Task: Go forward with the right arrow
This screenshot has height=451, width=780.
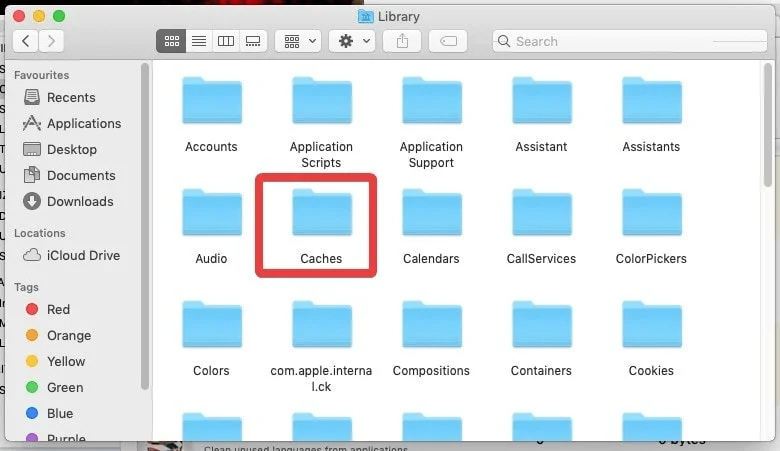Action: (50, 41)
